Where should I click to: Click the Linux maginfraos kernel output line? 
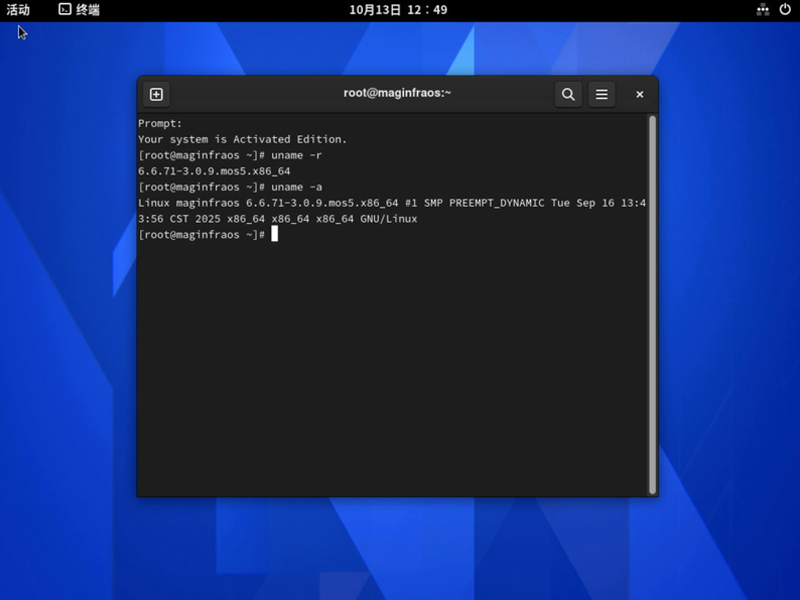tap(390, 203)
